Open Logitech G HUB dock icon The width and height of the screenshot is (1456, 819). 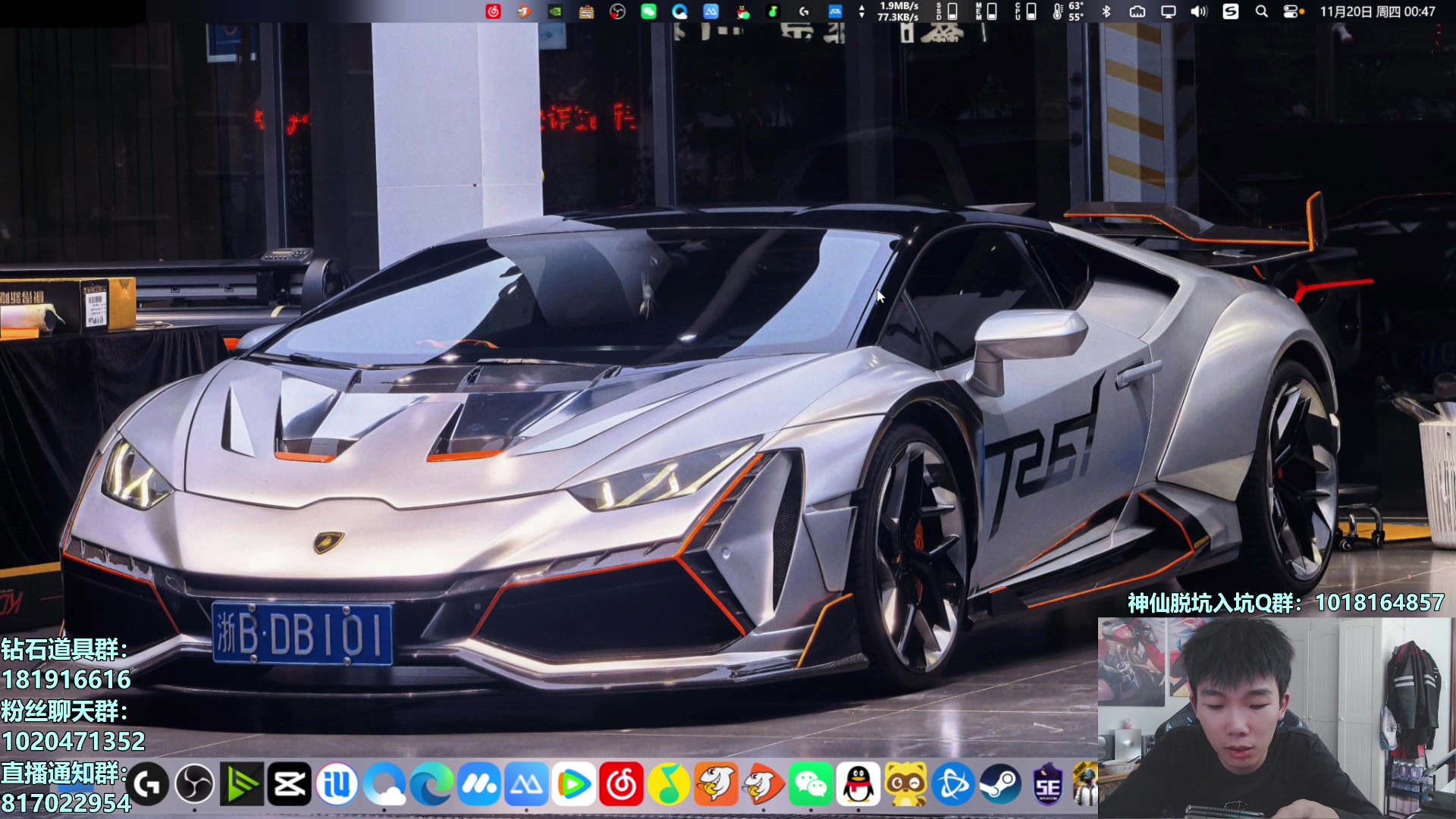pyautogui.click(x=148, y=784)
